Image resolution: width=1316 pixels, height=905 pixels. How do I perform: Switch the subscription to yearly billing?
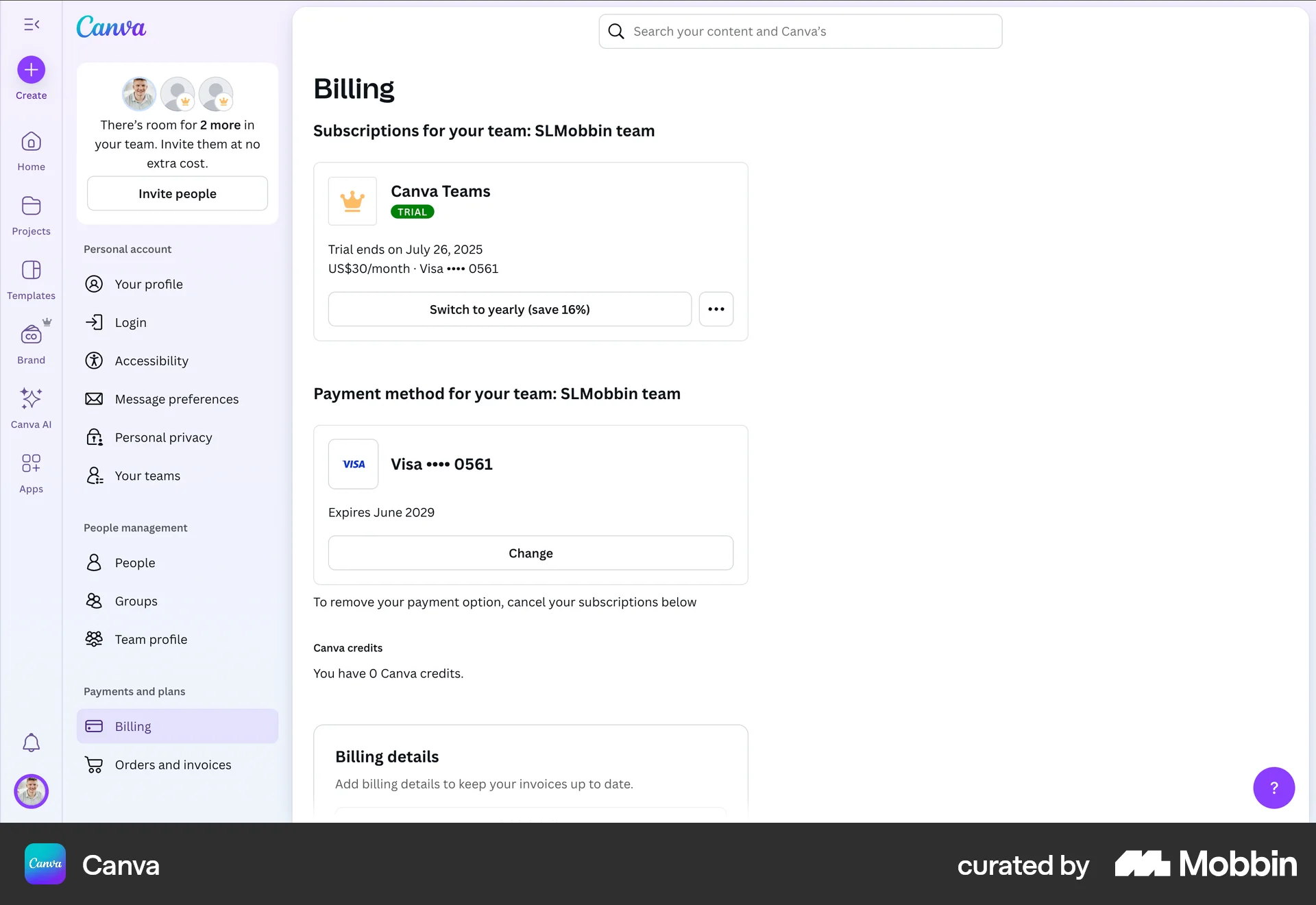509,309
